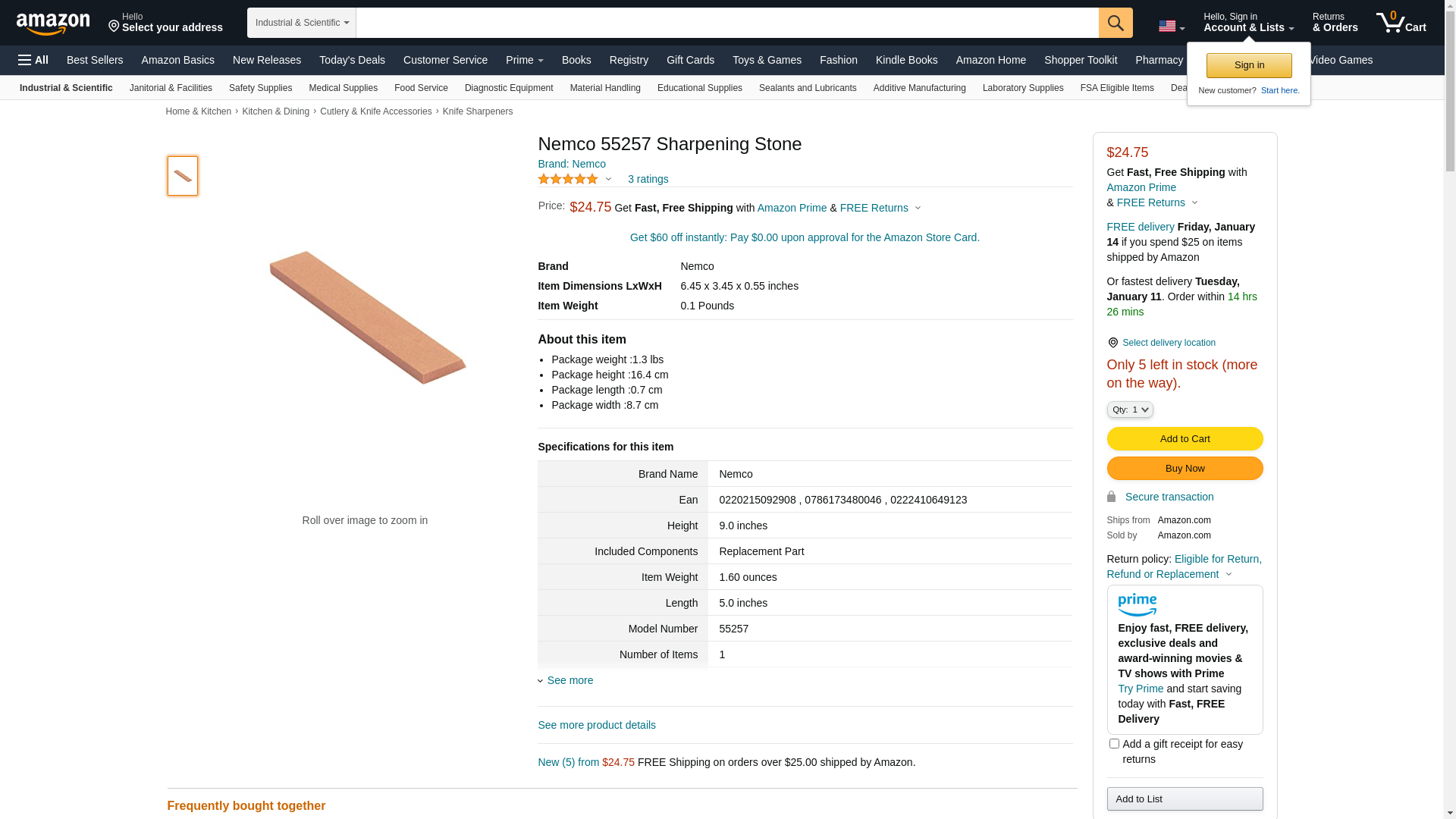Select the Food Service subcategory tab
1456x819 pixels.
pos(421,88)
